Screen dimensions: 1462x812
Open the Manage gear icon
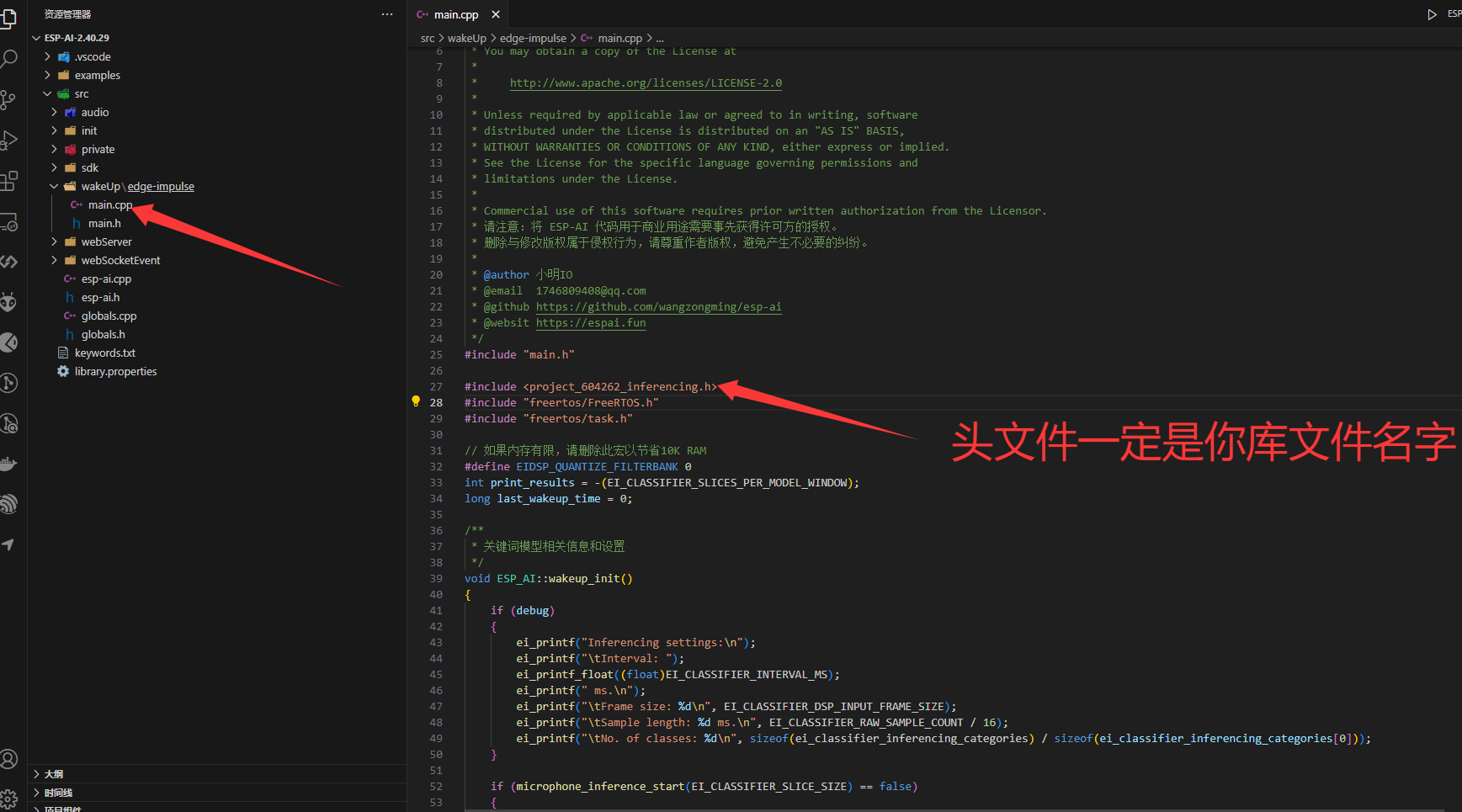[8, 799]
